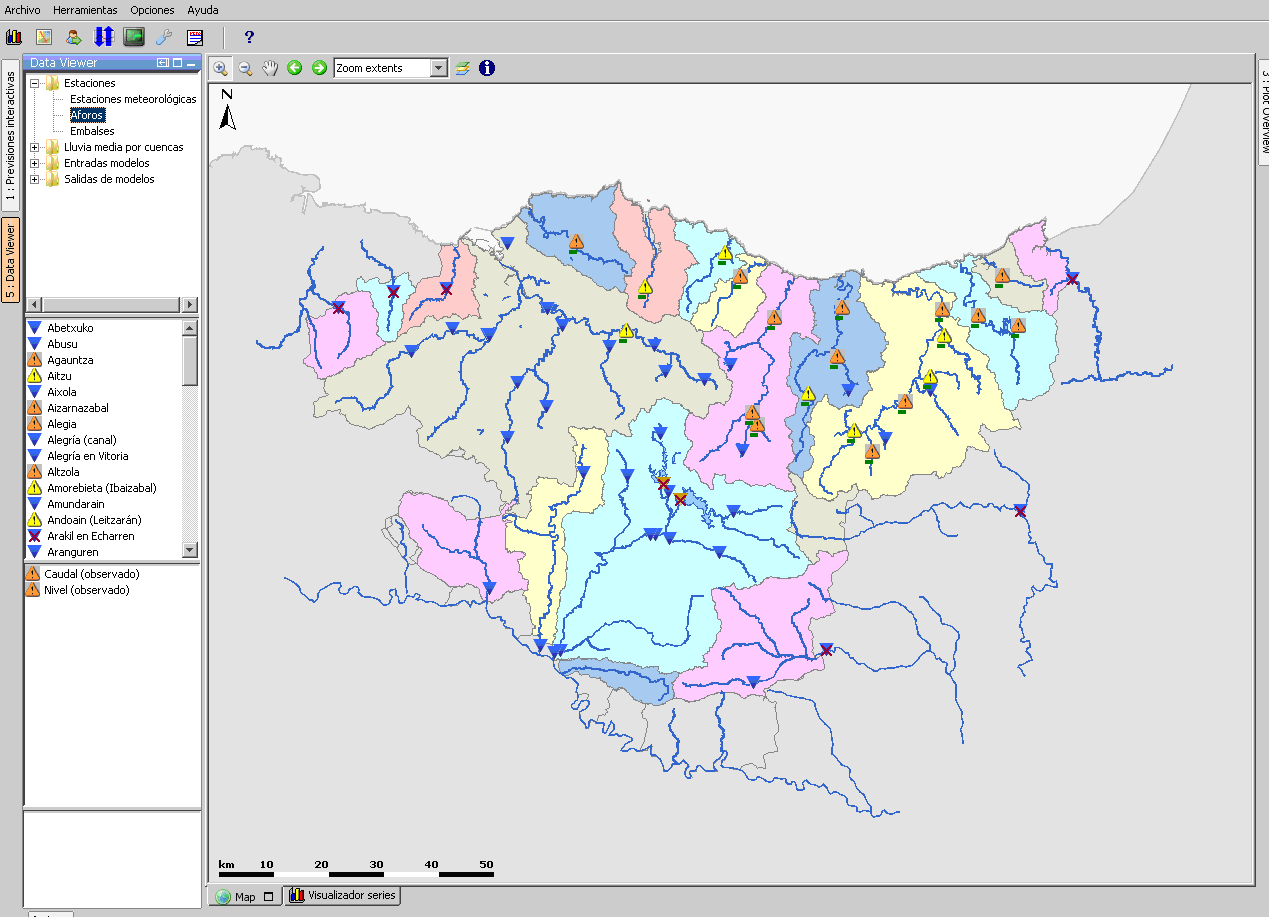Viewport: 1269px width, 917px height.
Task: Expand the Salidas de modelos node
Action: pyautogui.click(x=35, y=179)
